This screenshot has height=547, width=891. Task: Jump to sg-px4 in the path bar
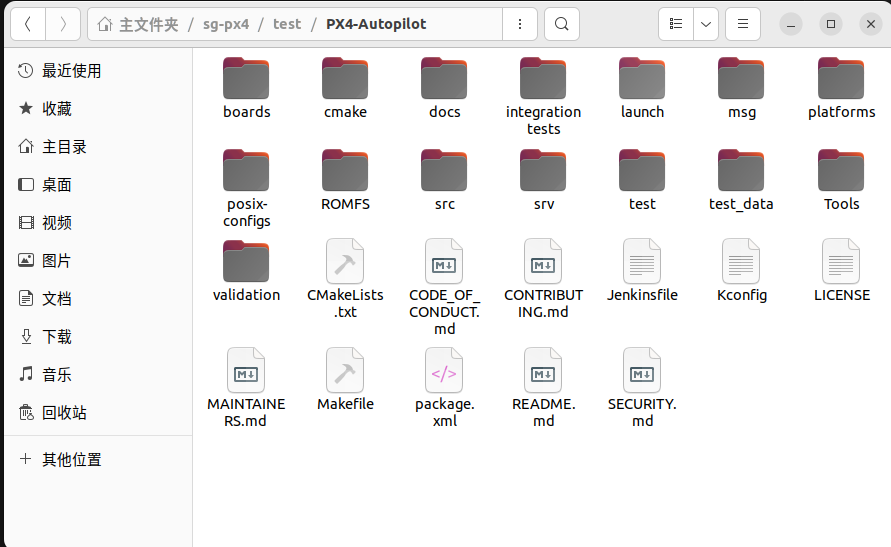(x=226, y=24)
